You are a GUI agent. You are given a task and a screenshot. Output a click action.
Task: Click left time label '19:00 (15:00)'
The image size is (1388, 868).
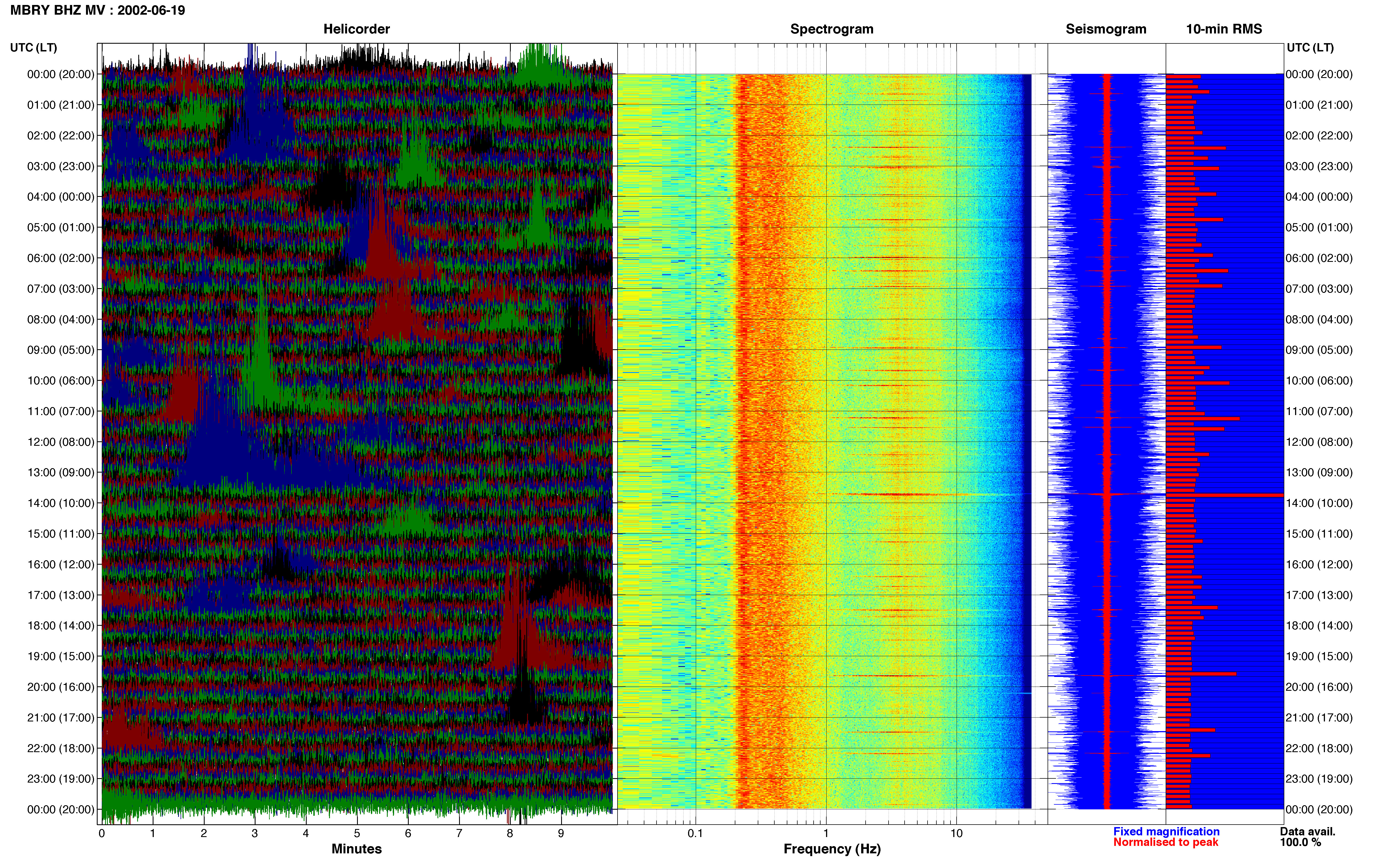(x=61, y=656)
